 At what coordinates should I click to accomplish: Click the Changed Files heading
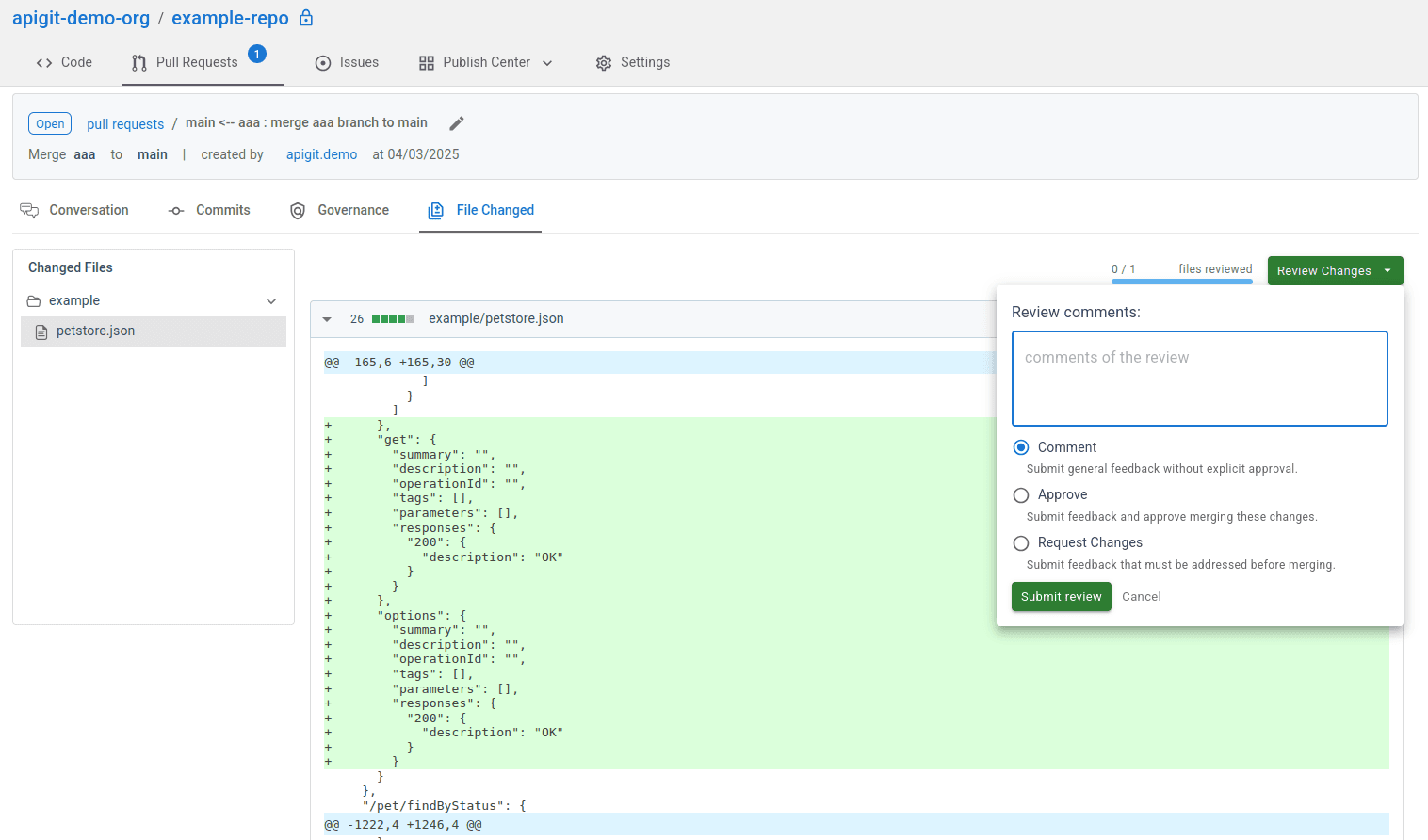click(71, 267)
